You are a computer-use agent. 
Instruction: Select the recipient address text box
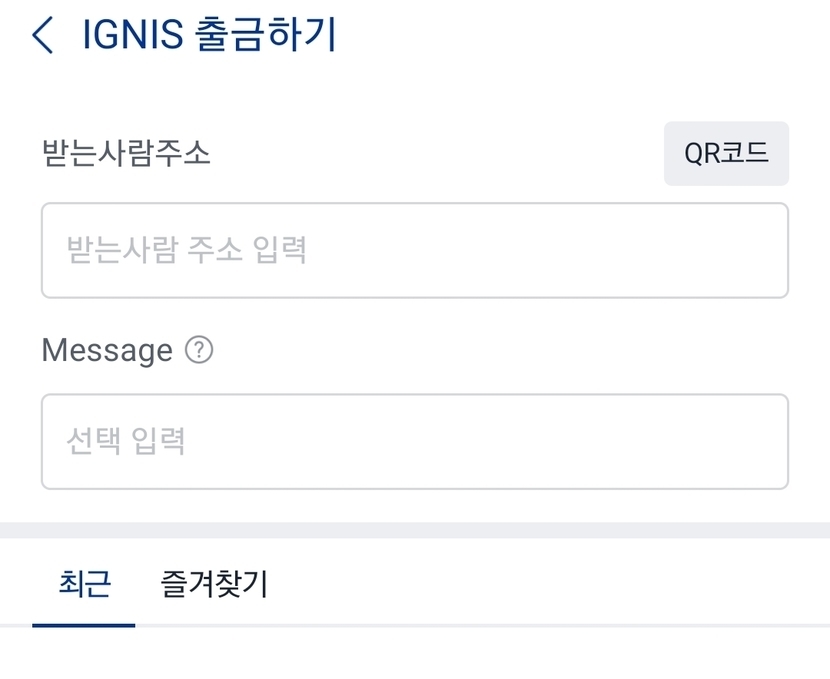click(414, 250)
